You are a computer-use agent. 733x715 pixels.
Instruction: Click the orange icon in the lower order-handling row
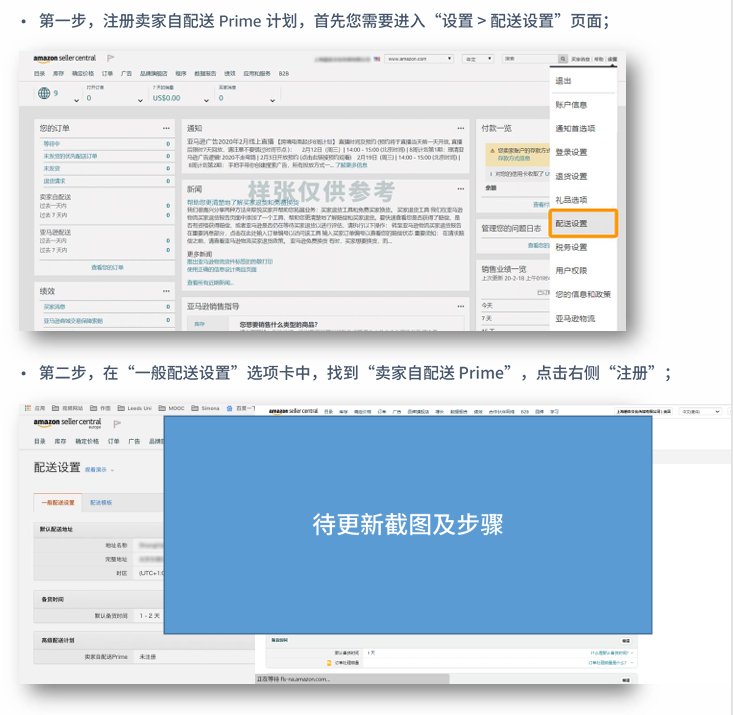[x=329, y=663]
